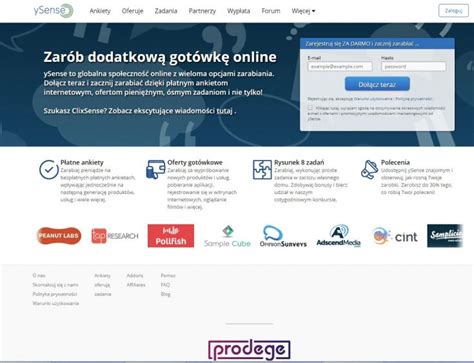Click the Polecenia heading

tap(395, 162)
